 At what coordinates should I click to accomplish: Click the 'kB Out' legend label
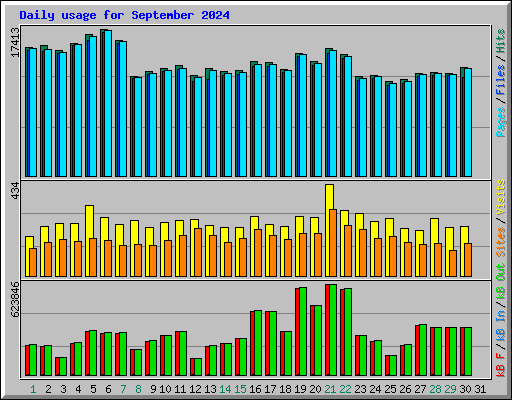click(x=500, y=281)
